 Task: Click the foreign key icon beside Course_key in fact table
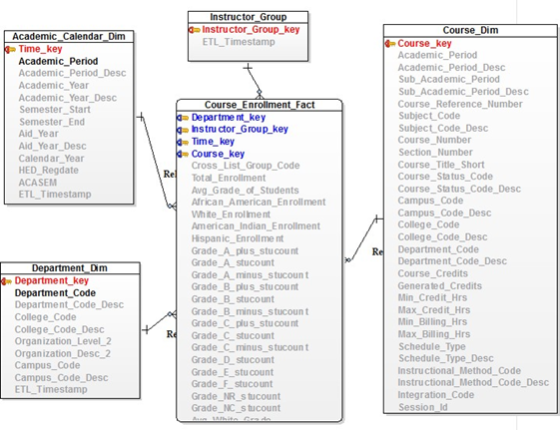click(183, 154)
